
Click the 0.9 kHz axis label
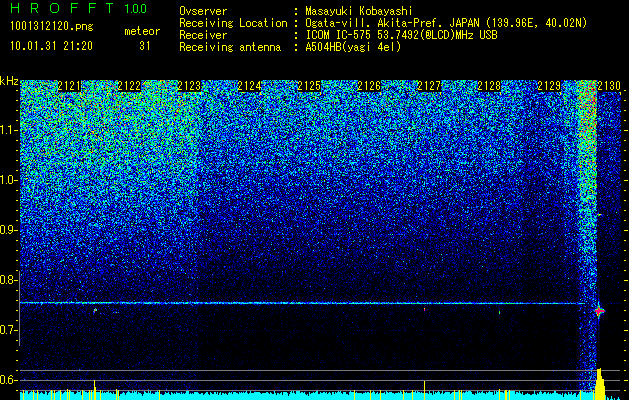coord(8,230)
